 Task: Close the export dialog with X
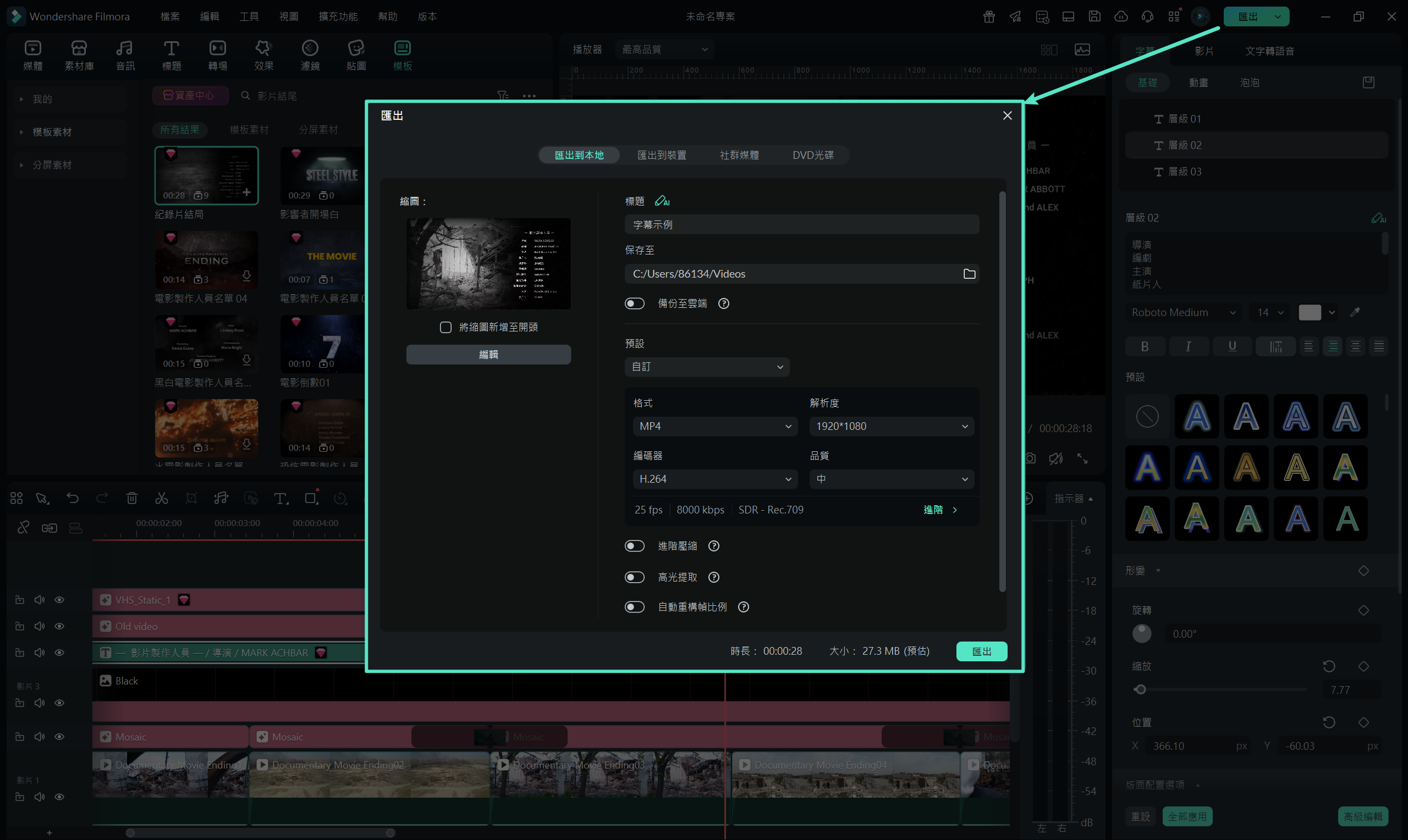pos(1007,115)
